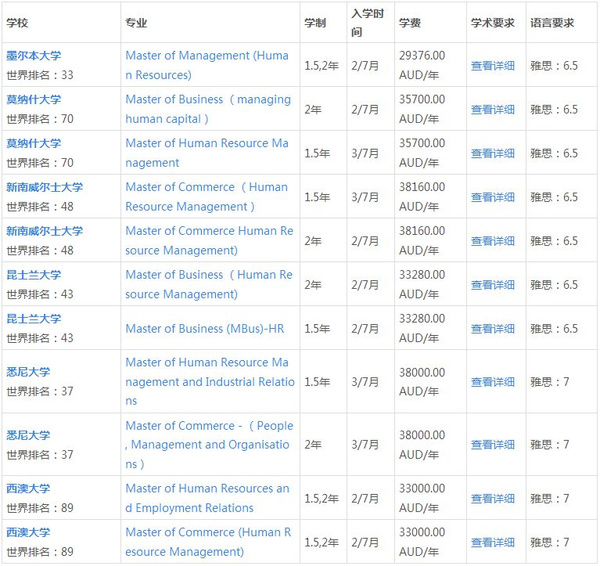The image size is (600, 566).
Task: Open 西澳大学 Master of Commerce (Human Resource Management)
Action: [x=209, y=542]
